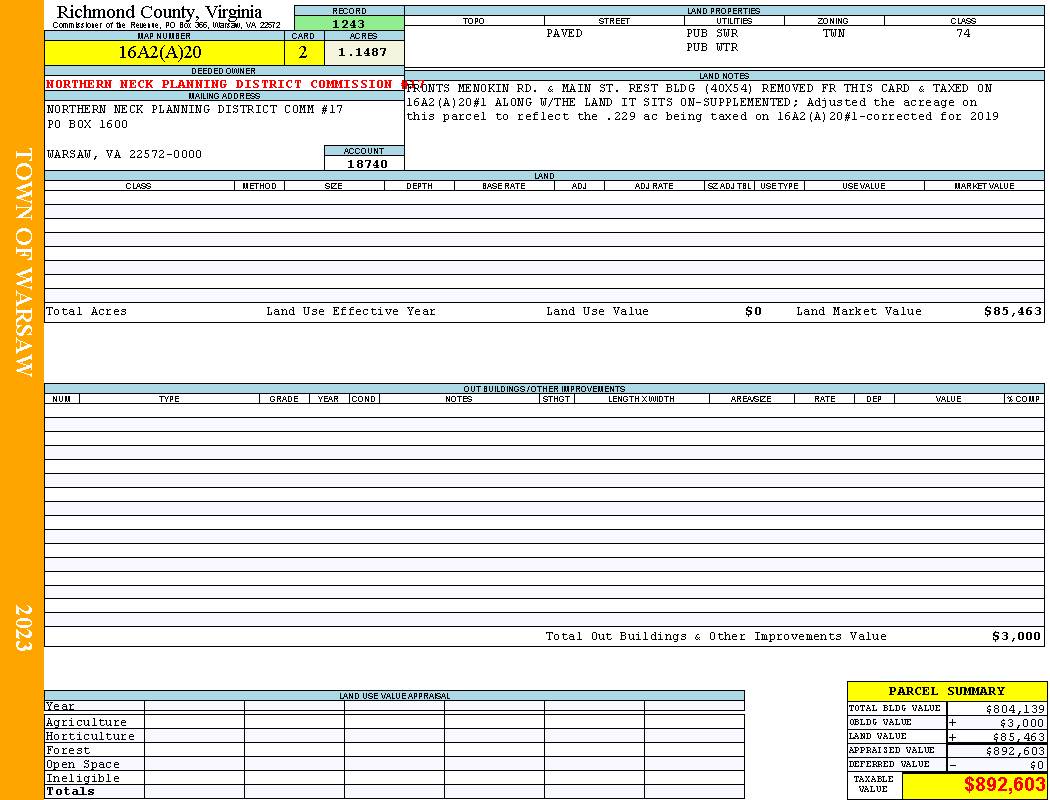1050x800 pixels.
Task: Click the Open Space row label
Action: (x=82, y=765)
